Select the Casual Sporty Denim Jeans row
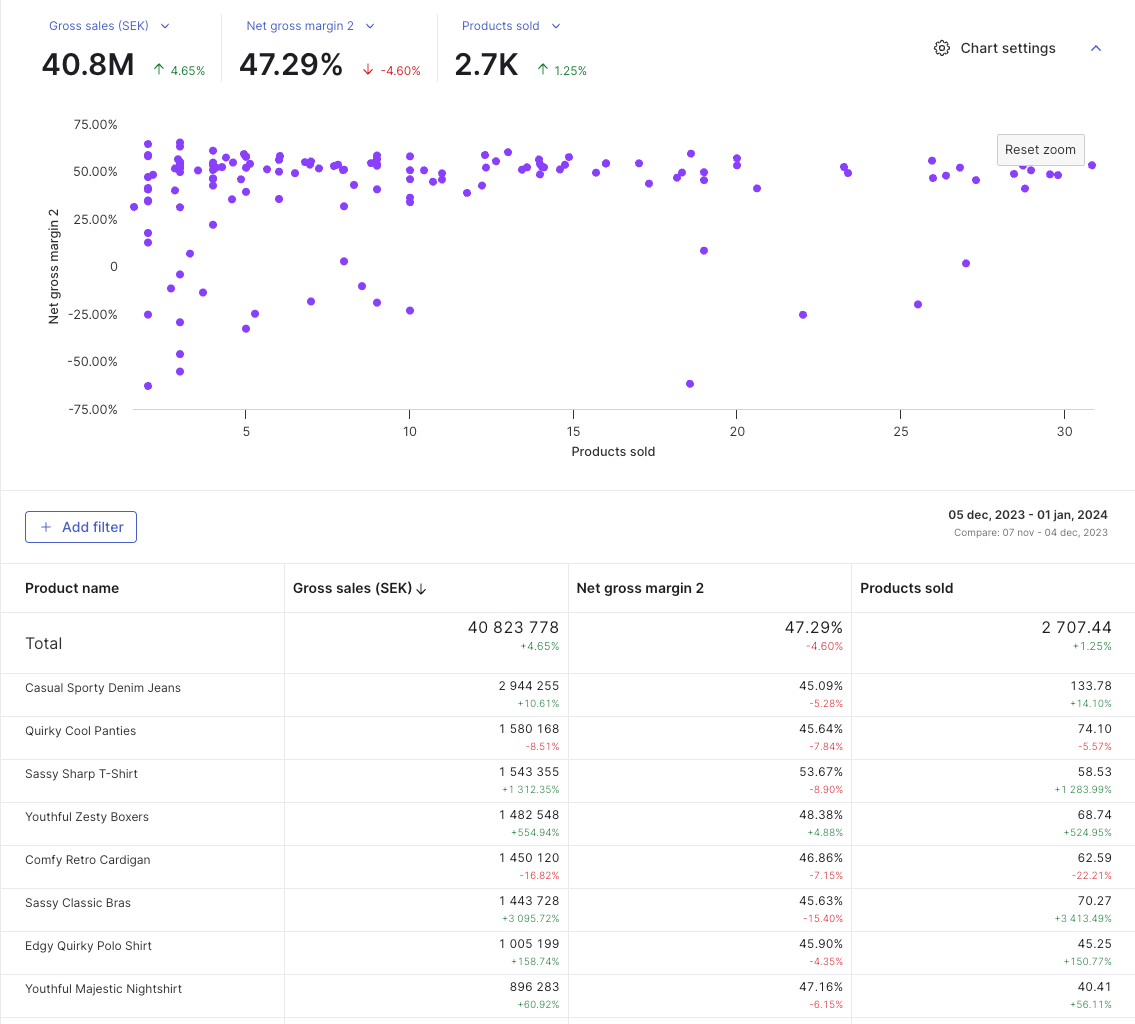 point(103,688)
